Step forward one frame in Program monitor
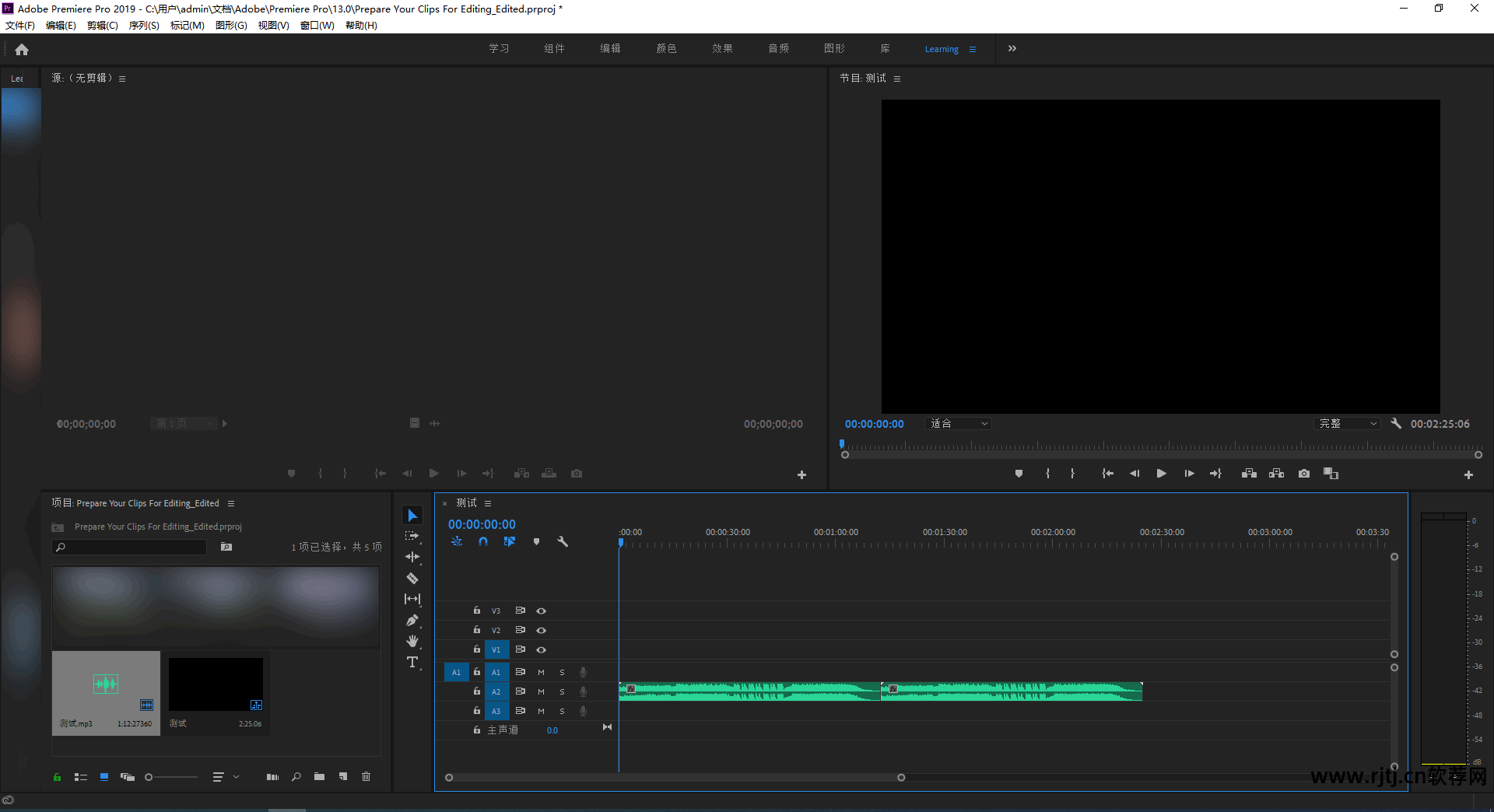This screenshot has height=812, width=1494. coord(1189,473)
